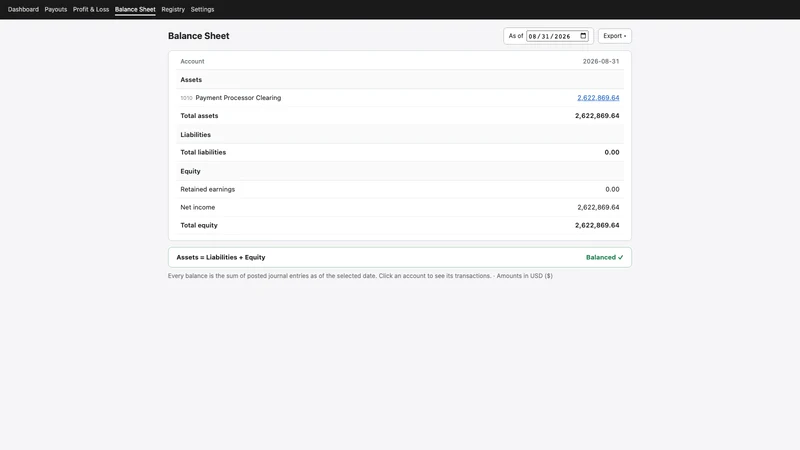
Task: Open the Settings tab
Action: [x=203, y=9]
